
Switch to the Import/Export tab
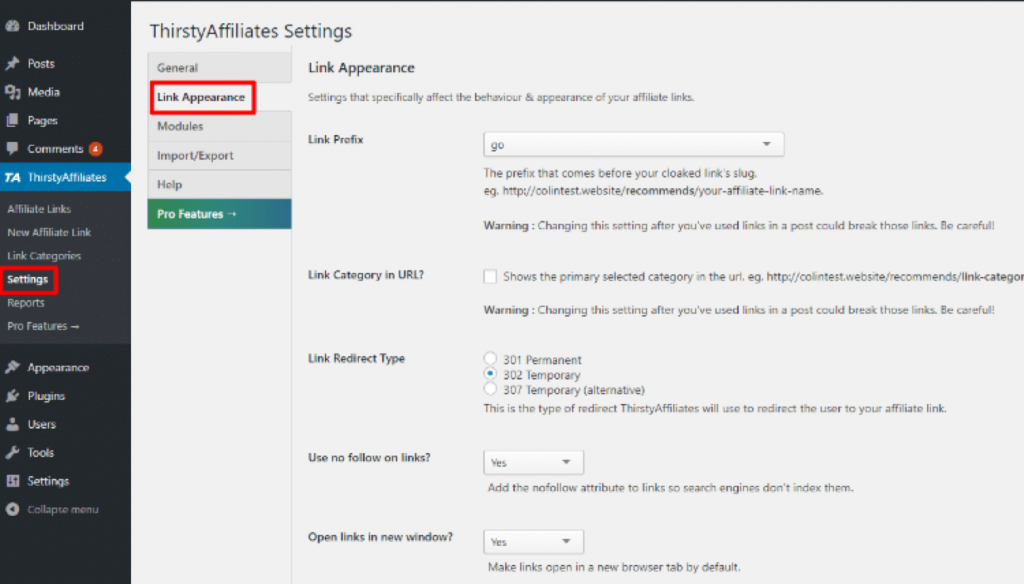click(x=219, y=155)
